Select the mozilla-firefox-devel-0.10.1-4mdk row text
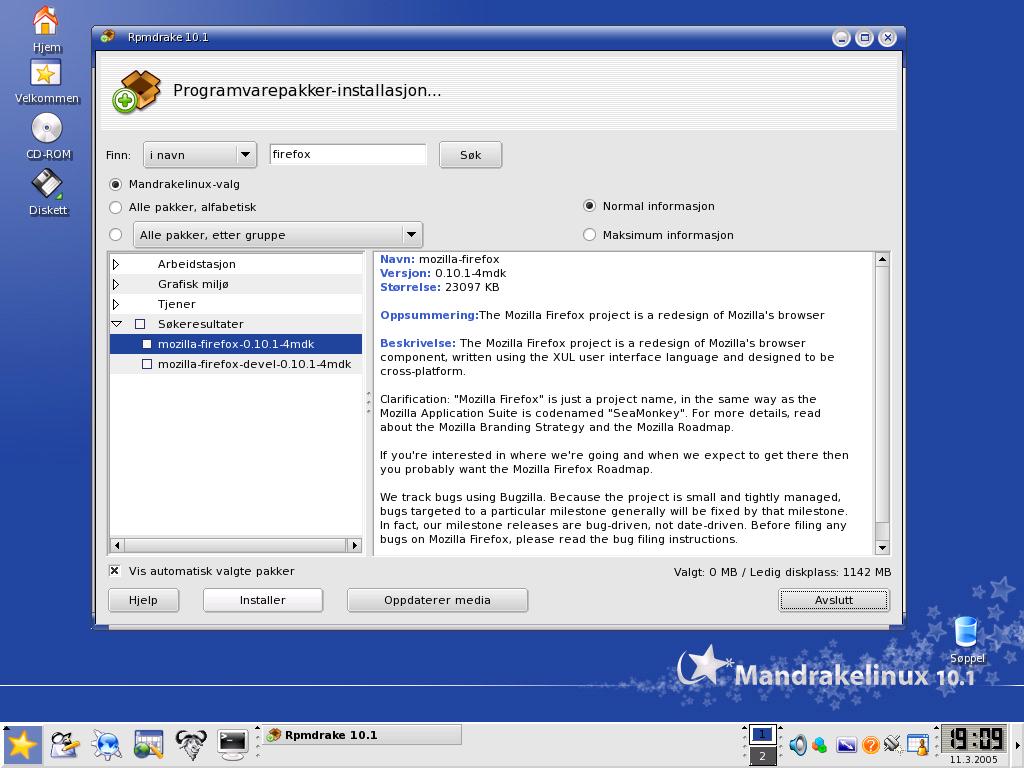This screenshot has height=768, width=1024. click(x=254, y=364)
